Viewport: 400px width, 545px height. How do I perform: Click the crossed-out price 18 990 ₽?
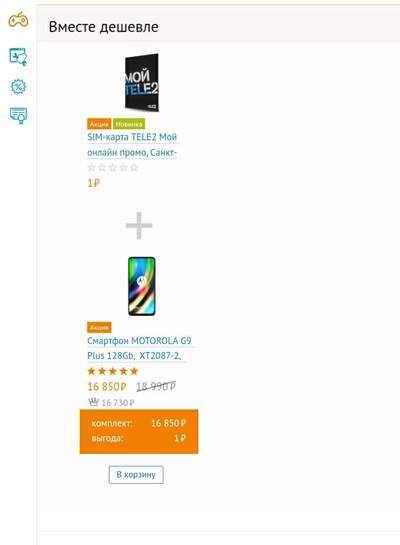(x=156, y=386)
